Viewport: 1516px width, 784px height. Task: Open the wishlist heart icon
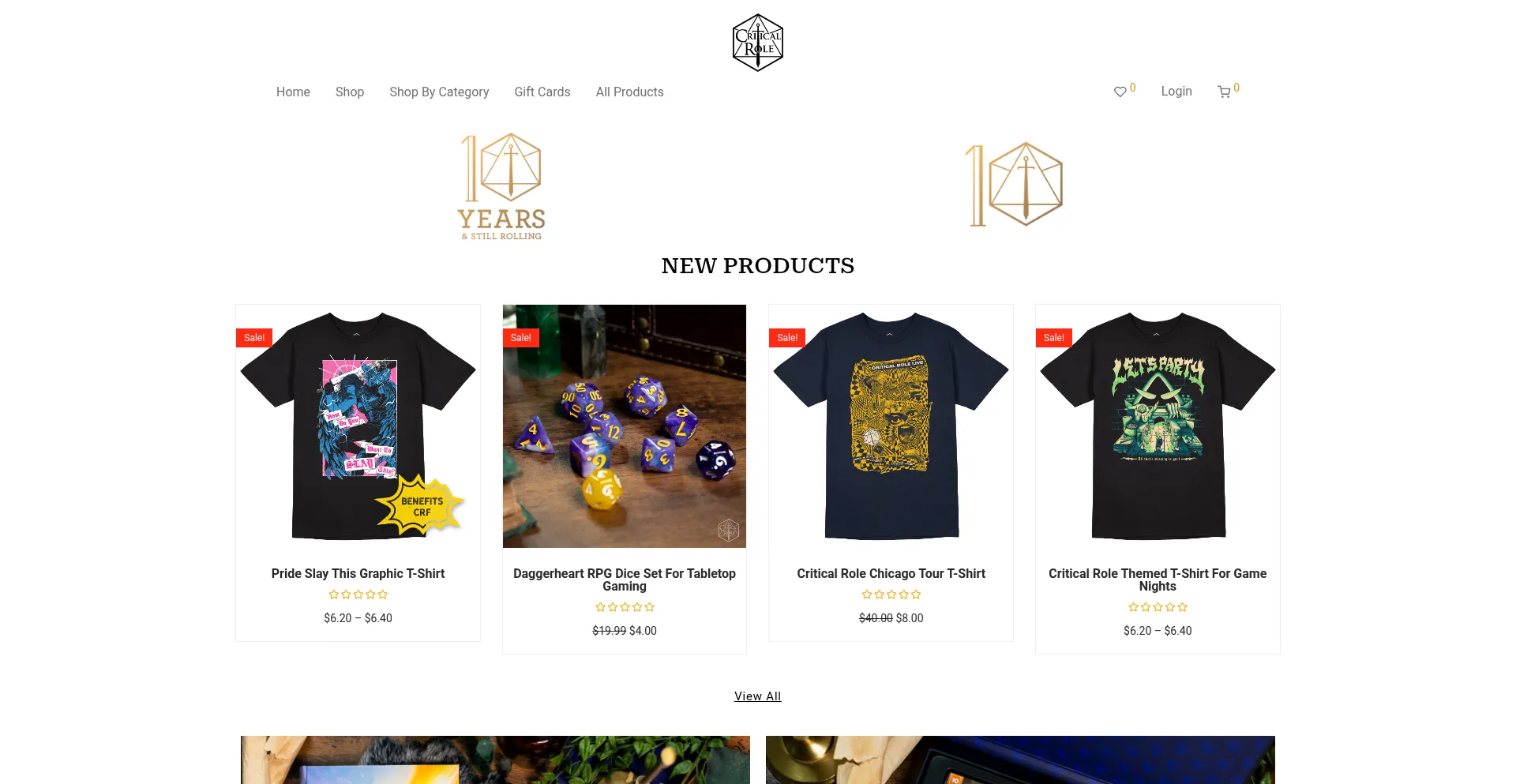1120,92
